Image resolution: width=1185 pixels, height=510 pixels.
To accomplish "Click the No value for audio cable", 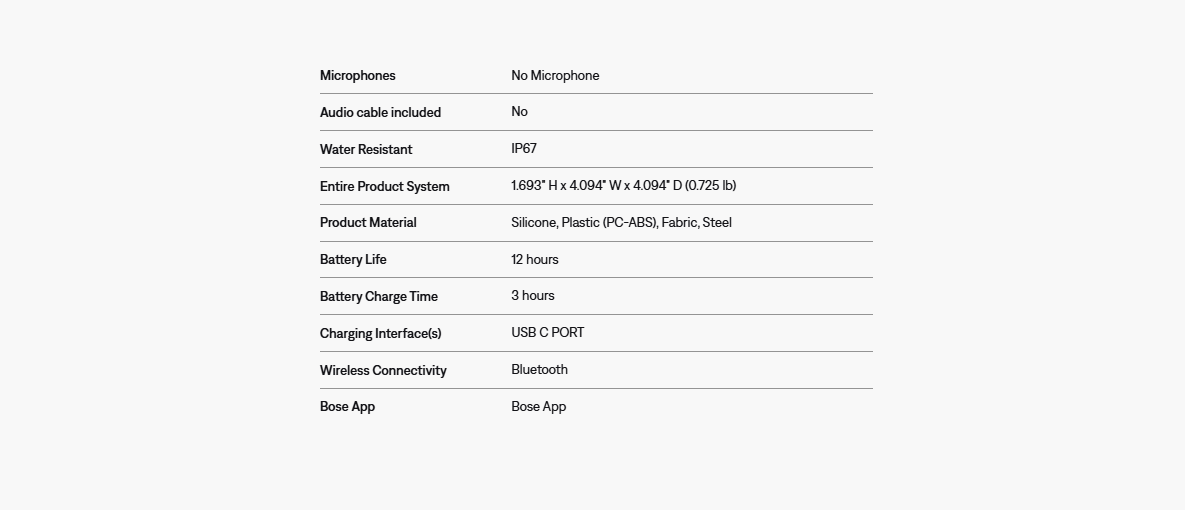I will [x=519, y=112].
